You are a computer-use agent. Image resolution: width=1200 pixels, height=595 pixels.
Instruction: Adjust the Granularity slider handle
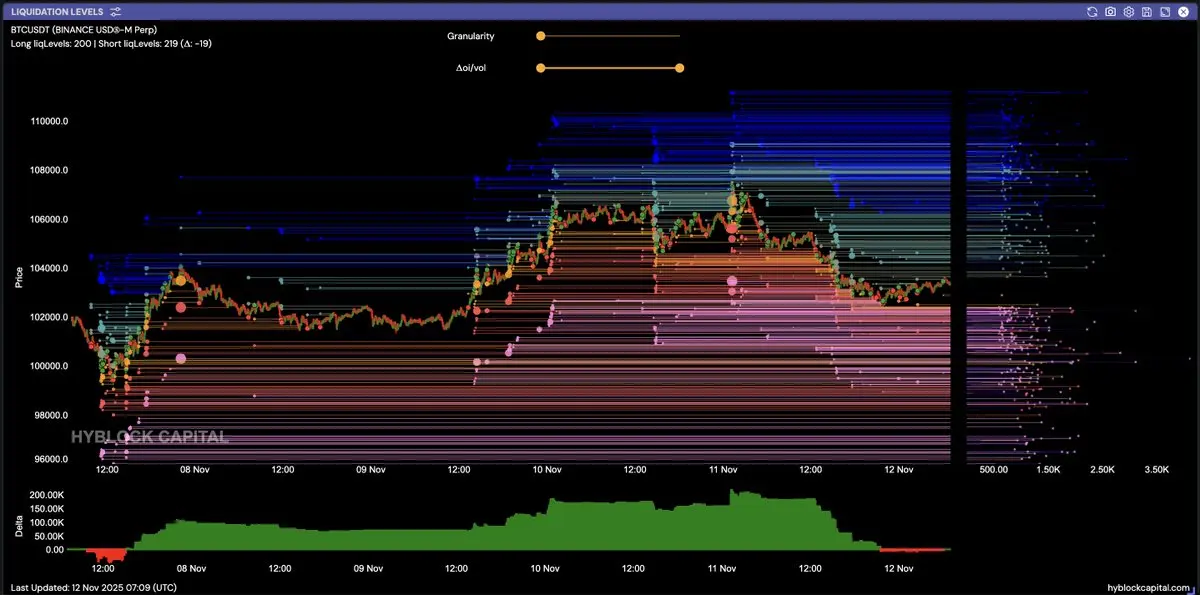[540, 36]
